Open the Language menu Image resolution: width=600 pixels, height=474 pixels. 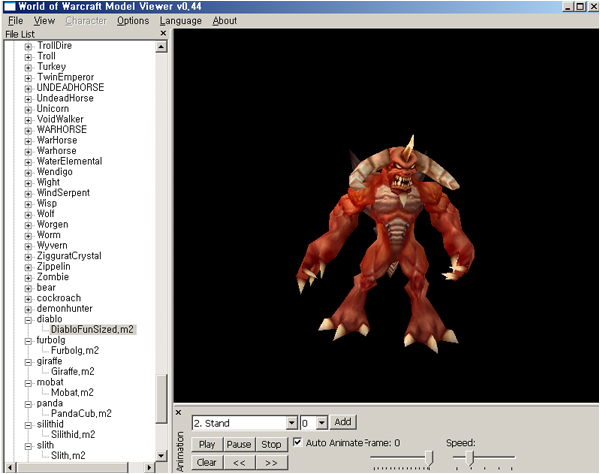coord(180,20)
